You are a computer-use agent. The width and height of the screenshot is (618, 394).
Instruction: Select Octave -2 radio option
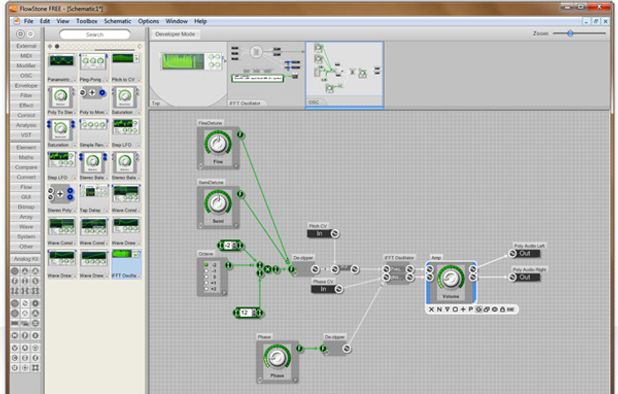206,265
